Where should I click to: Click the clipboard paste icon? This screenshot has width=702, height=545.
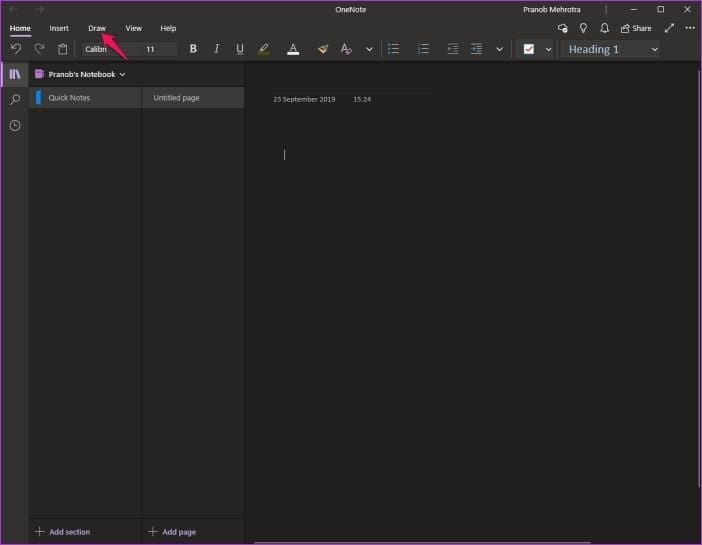pos(63,49)
